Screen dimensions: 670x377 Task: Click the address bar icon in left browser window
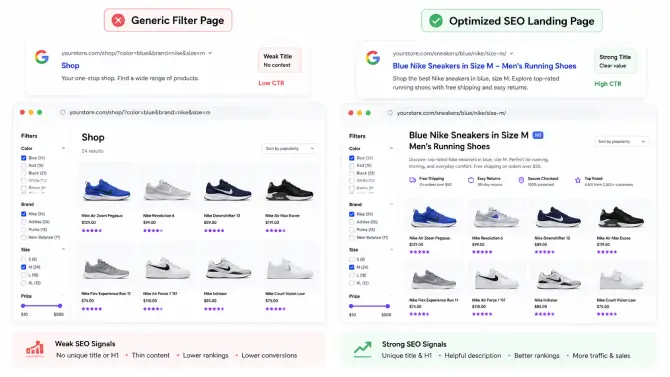coord(62,112)
